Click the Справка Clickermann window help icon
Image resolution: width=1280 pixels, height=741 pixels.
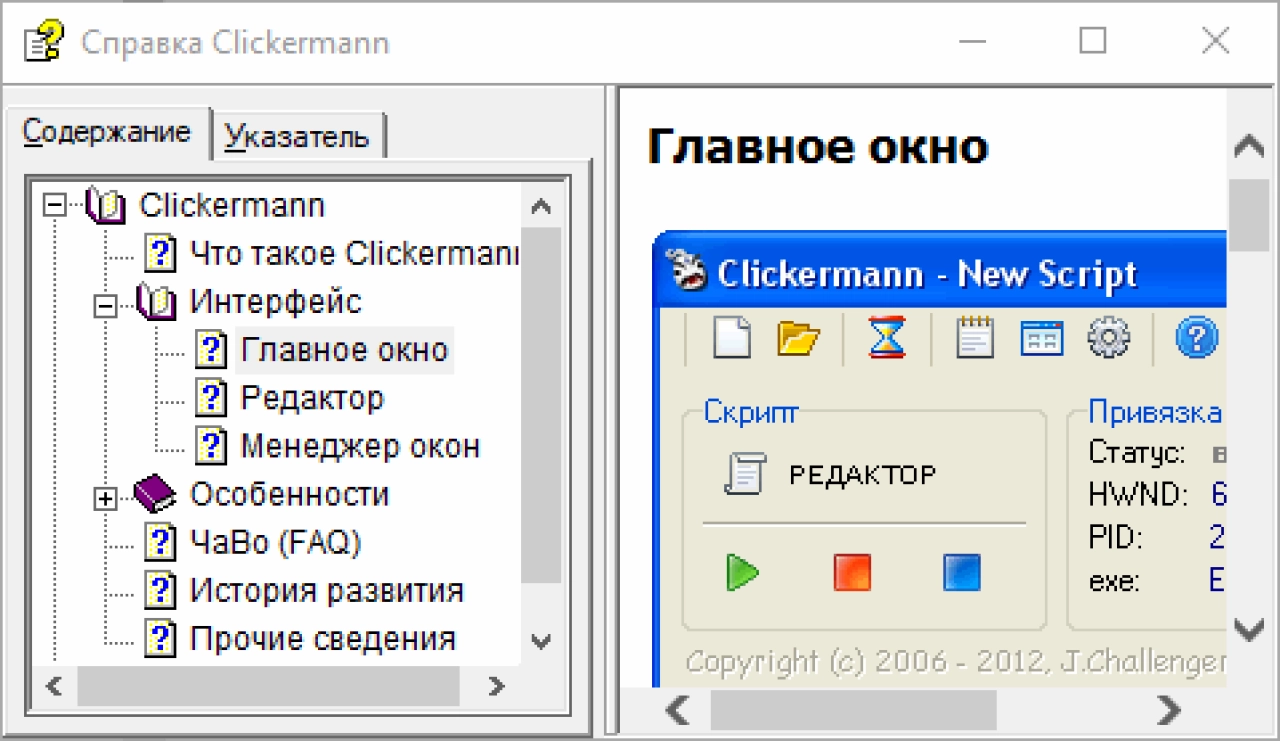click(42, 43)
